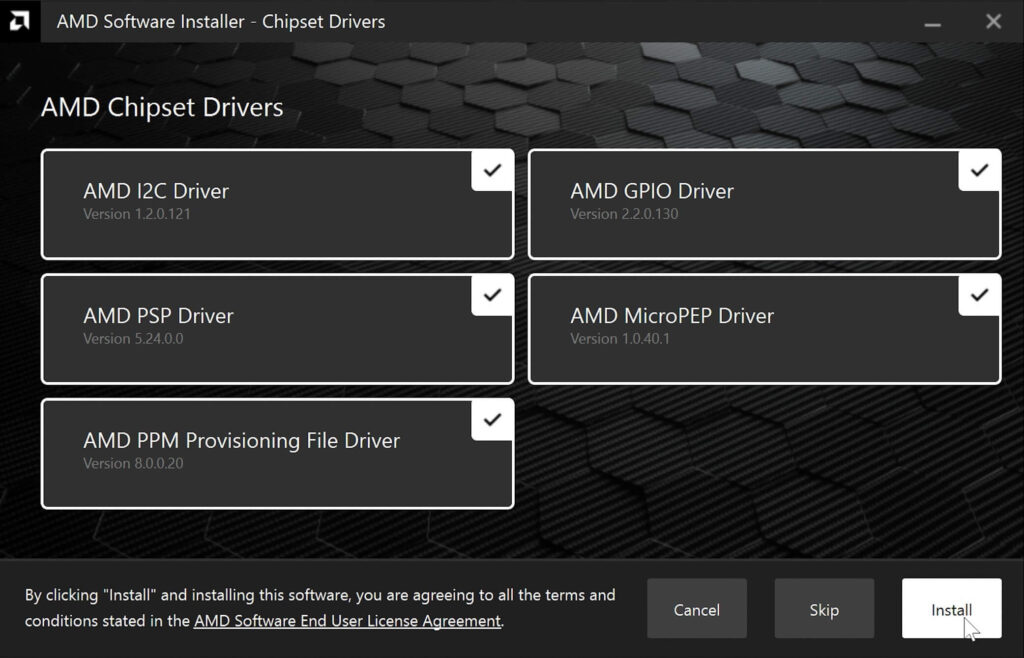Toggle the AMD MicroPEP Driver checkbox
Viewport: 1024px width, 658px height.
[x=979, y=295]
